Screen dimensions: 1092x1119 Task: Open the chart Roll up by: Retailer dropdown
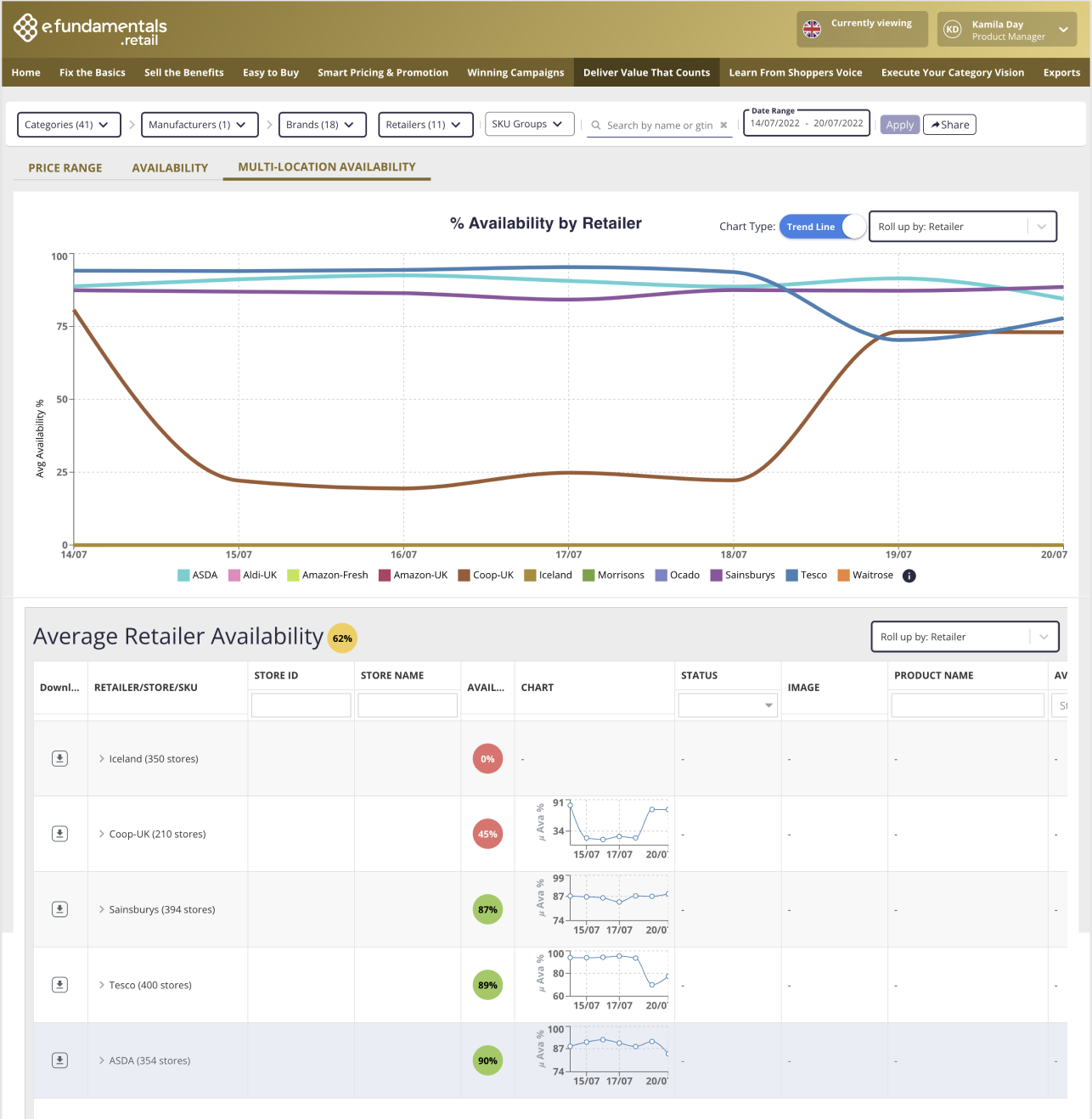pos(963,227)
